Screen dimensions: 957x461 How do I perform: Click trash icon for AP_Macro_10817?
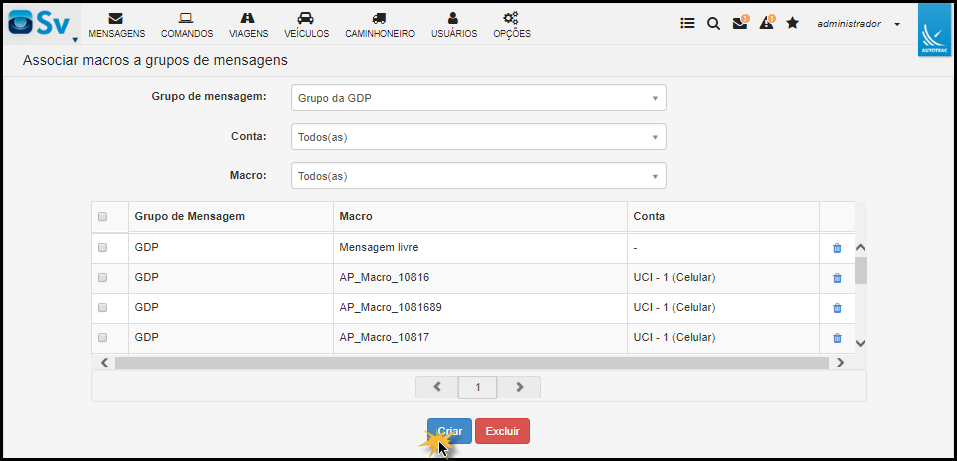(x=837, y=338)
